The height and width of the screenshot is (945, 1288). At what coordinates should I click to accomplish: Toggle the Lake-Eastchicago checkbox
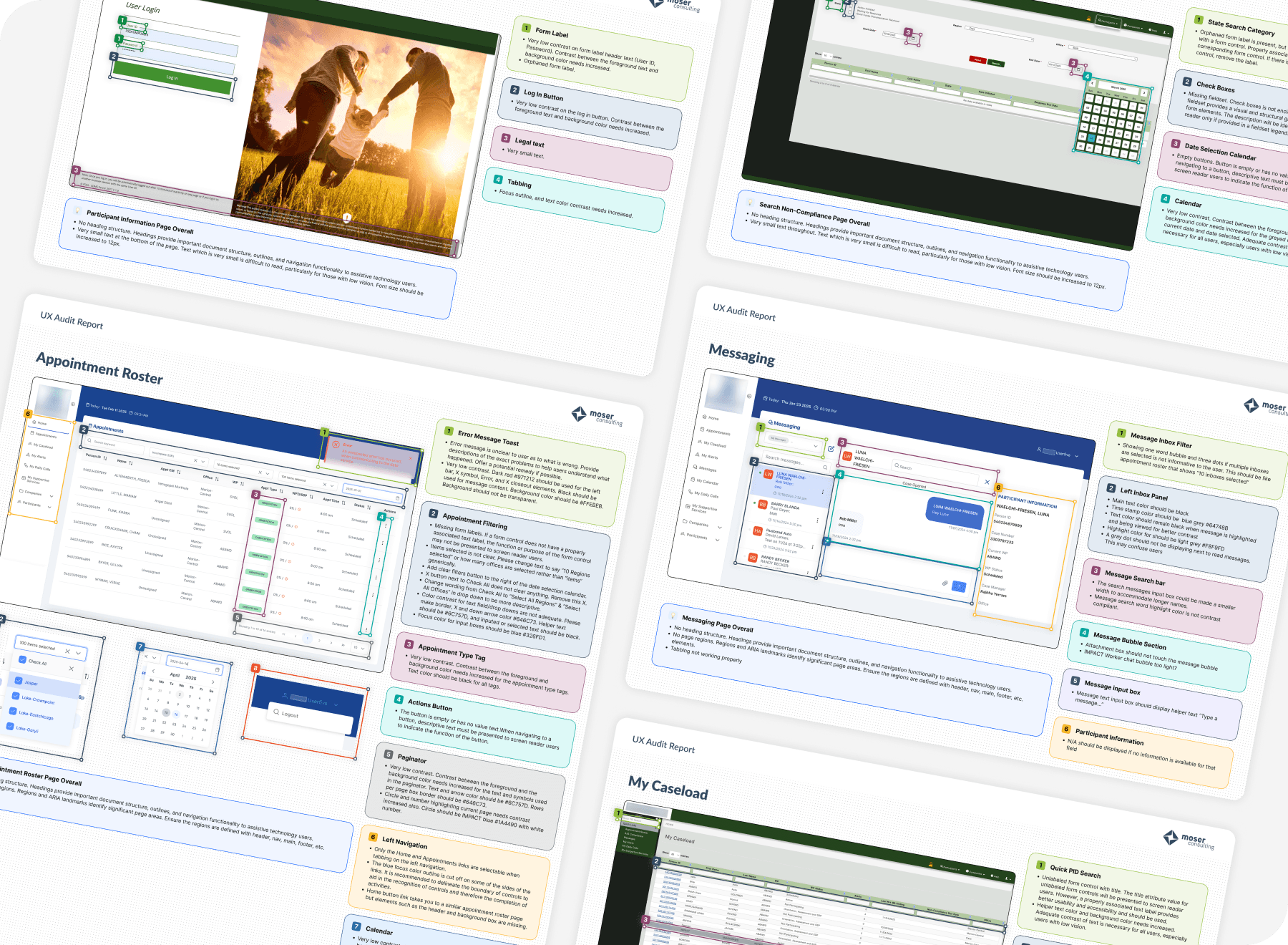click(13, 711)
